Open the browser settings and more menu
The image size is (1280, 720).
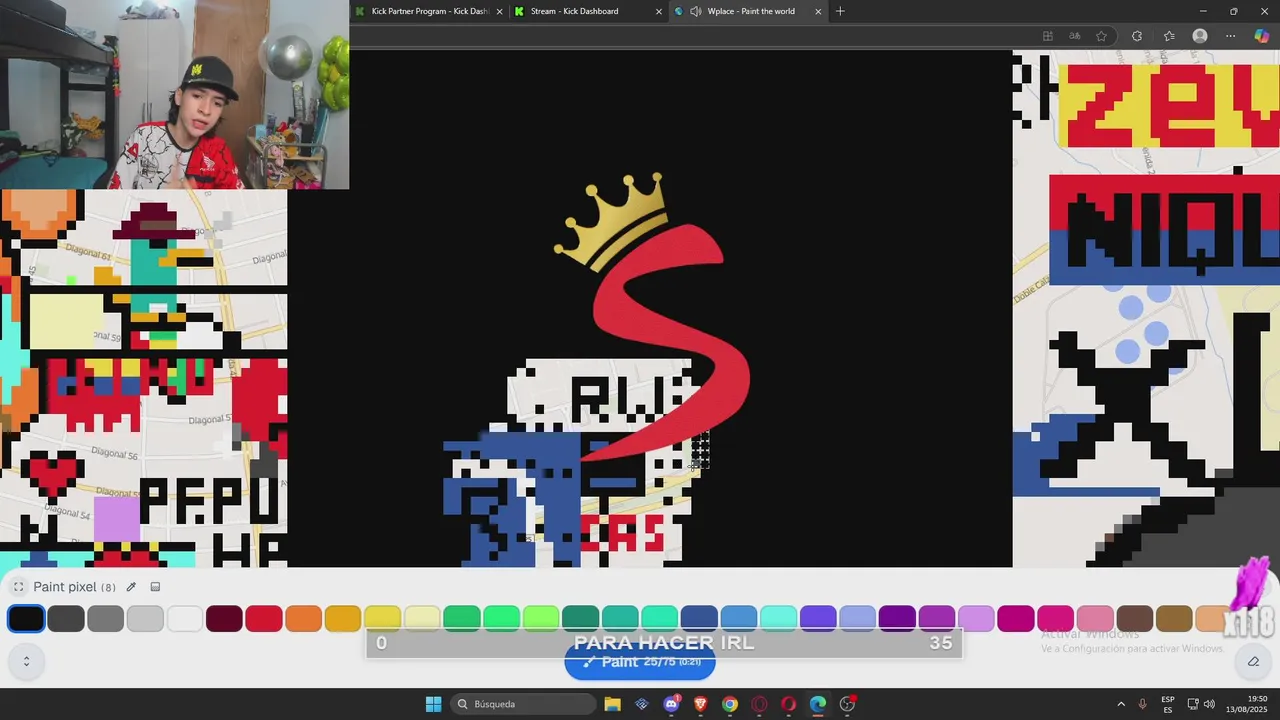pos(1231,36)
